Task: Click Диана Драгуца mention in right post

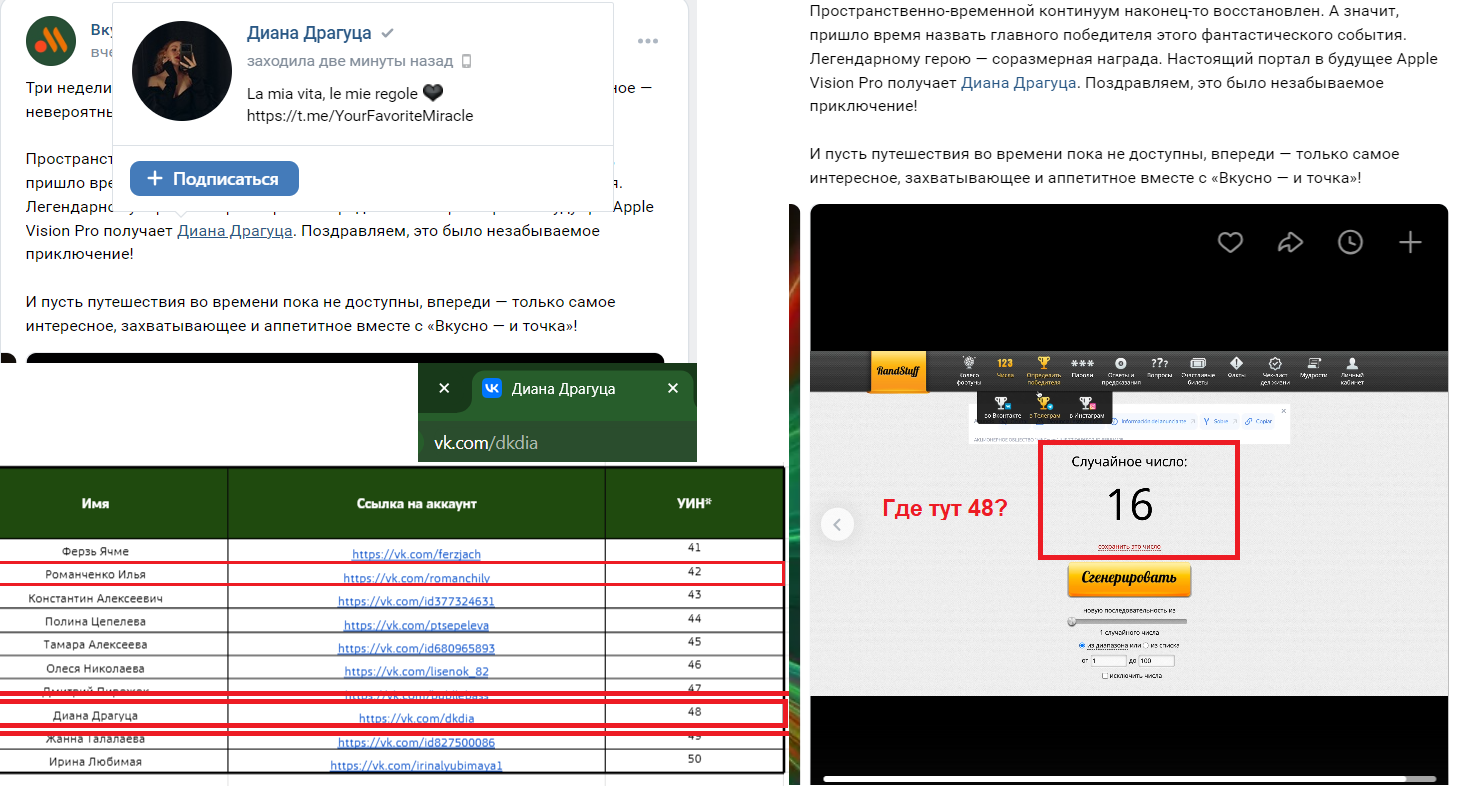Action: (x=1019, y=83)
